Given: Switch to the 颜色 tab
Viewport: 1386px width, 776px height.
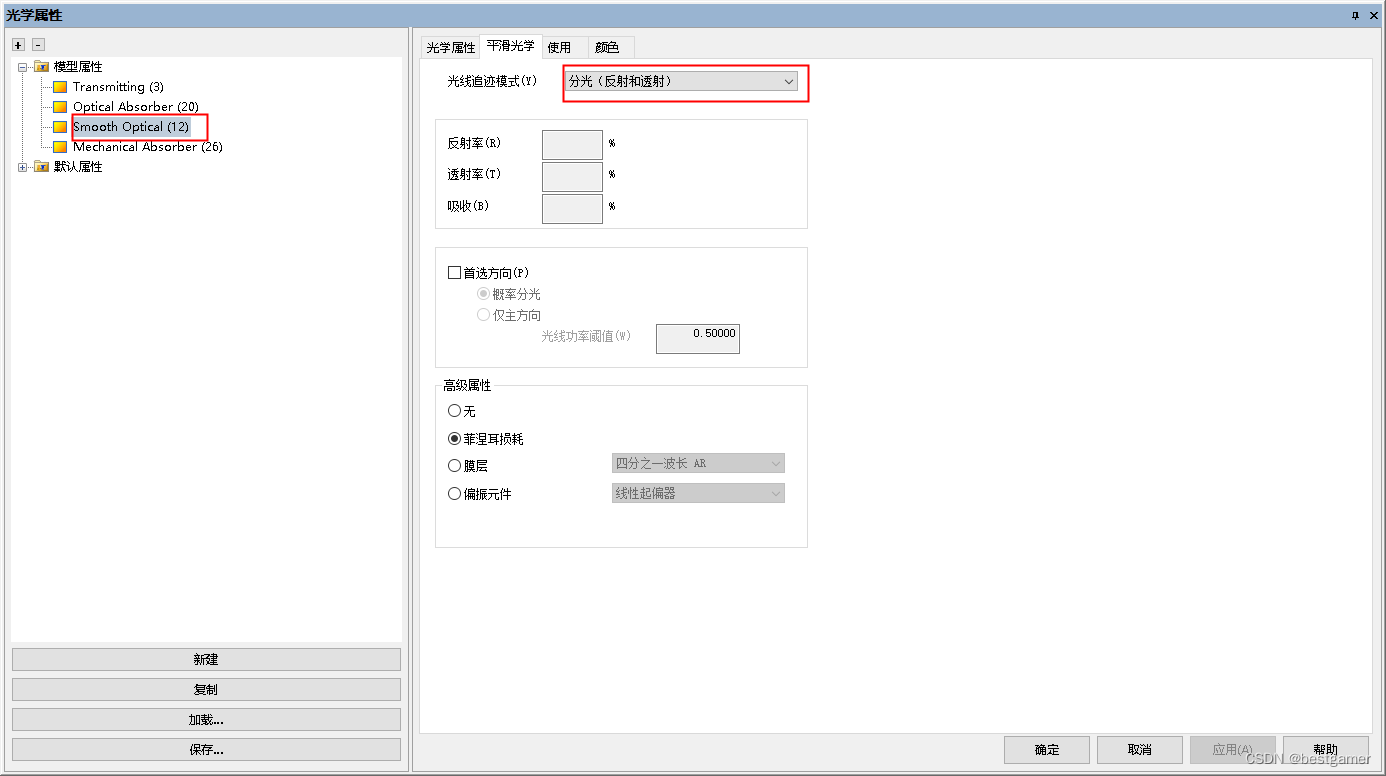Looking at the screenshot, I should (609, 47).
